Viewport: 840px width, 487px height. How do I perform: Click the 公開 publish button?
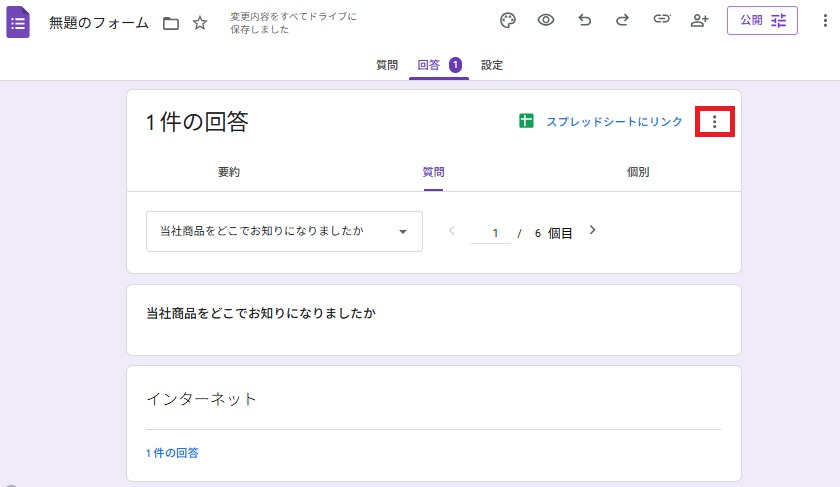click(x=762, y=20)
